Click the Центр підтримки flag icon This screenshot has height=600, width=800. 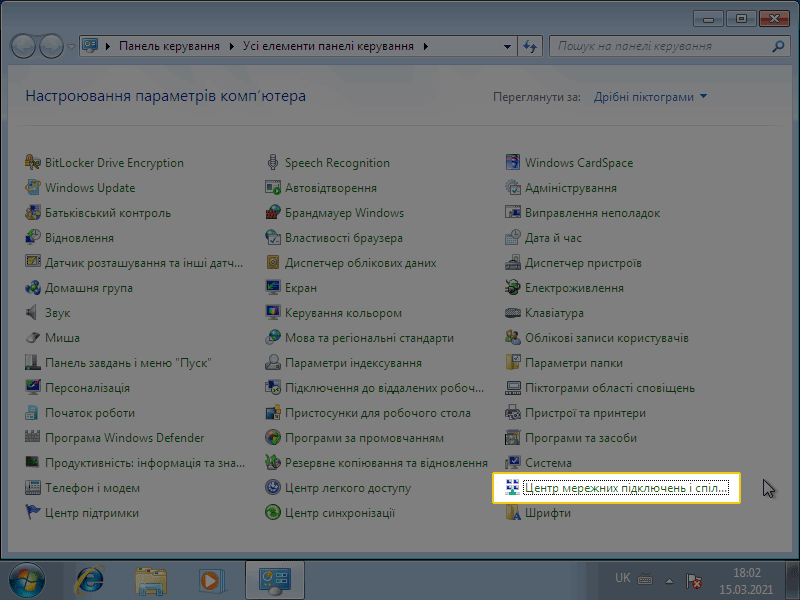(x=33, y=512)
